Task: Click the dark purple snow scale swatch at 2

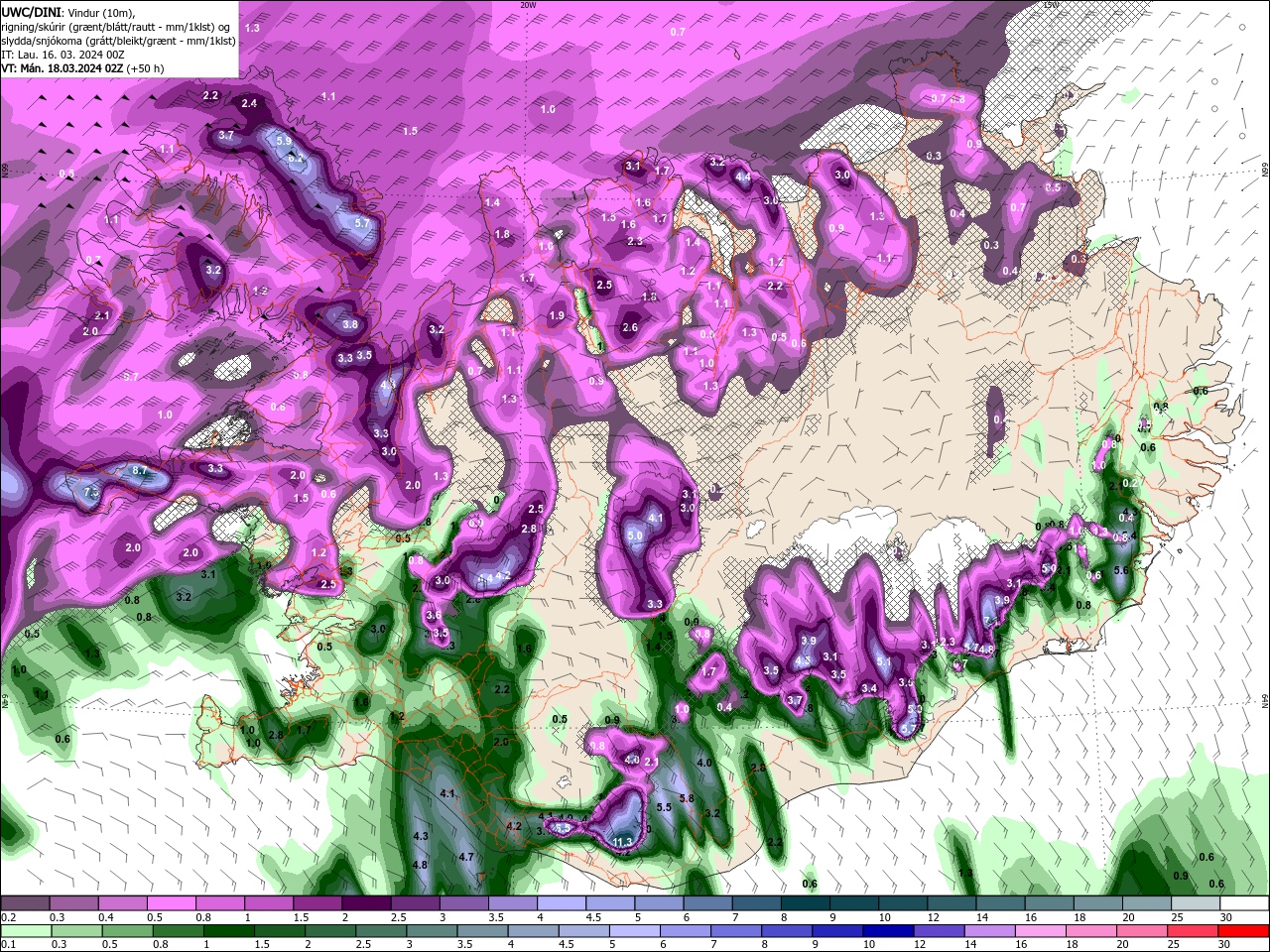Action: (366, 903)
